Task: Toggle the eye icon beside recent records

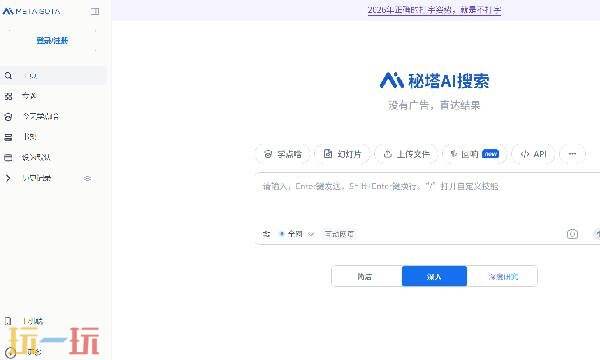Action: pos(87,178)
